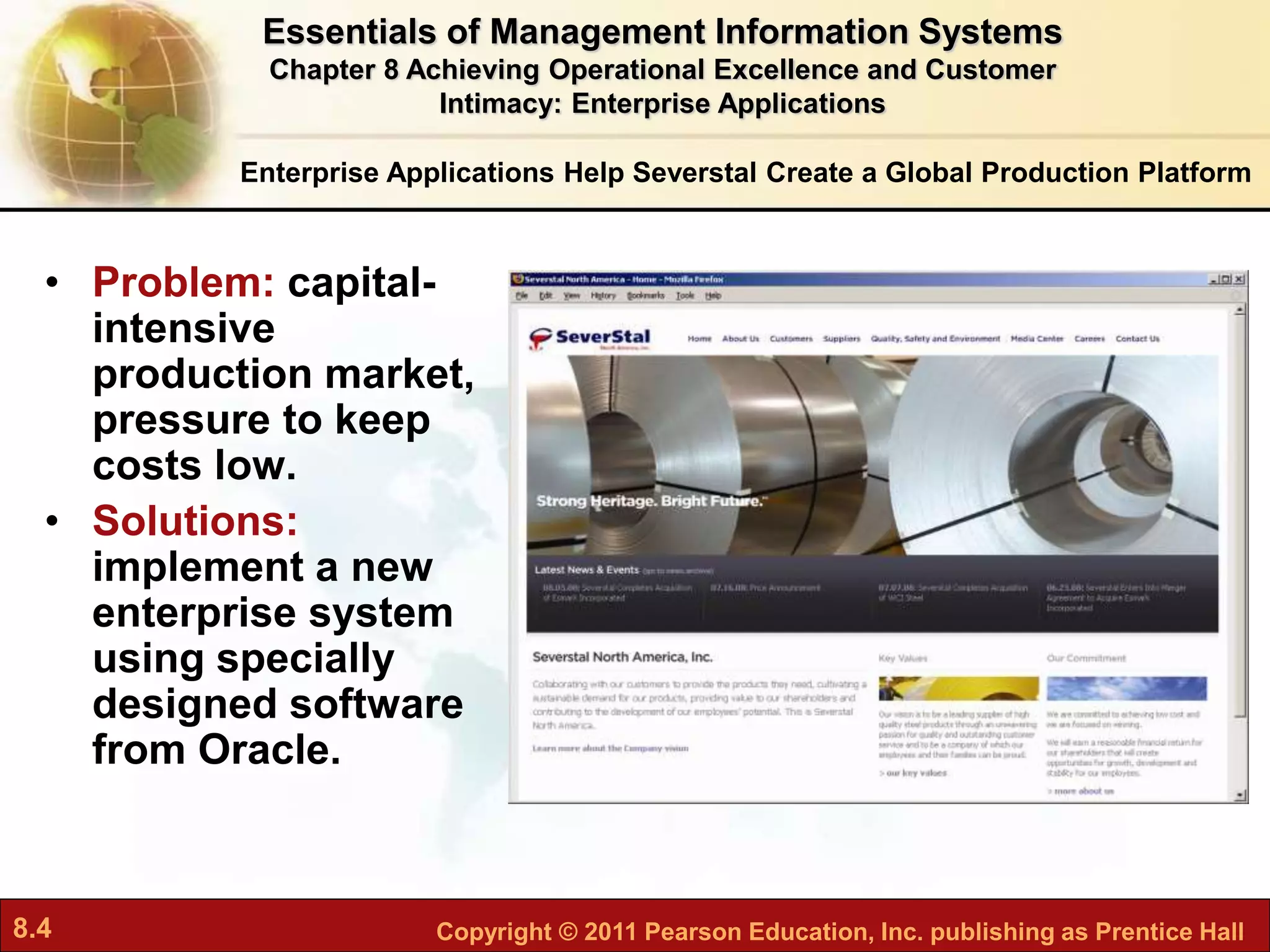Click slide number 8.4 in the footer
The image size is (1270, 952).
pyautogui.click(x=32, y=928)
